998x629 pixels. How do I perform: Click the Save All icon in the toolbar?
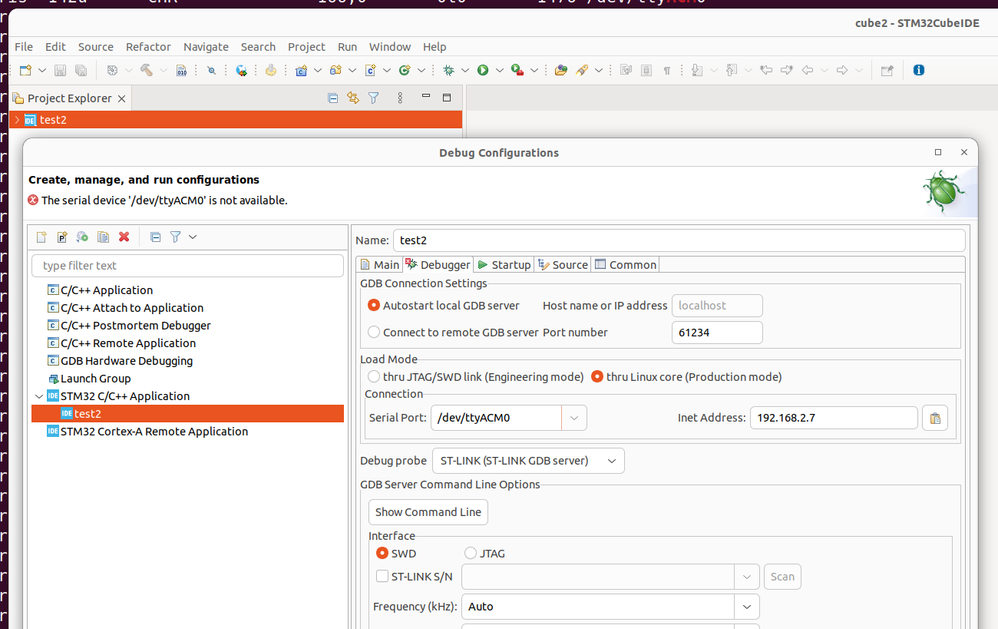[x=81, y=70]
